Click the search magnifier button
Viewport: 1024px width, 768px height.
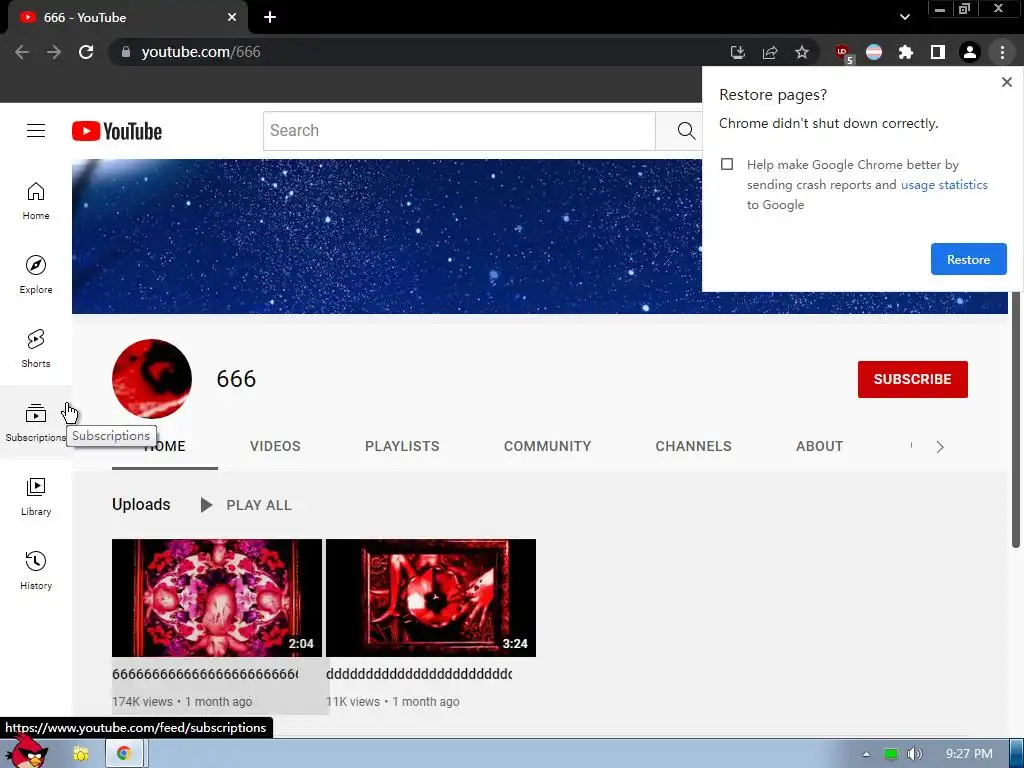pos(686,131)
